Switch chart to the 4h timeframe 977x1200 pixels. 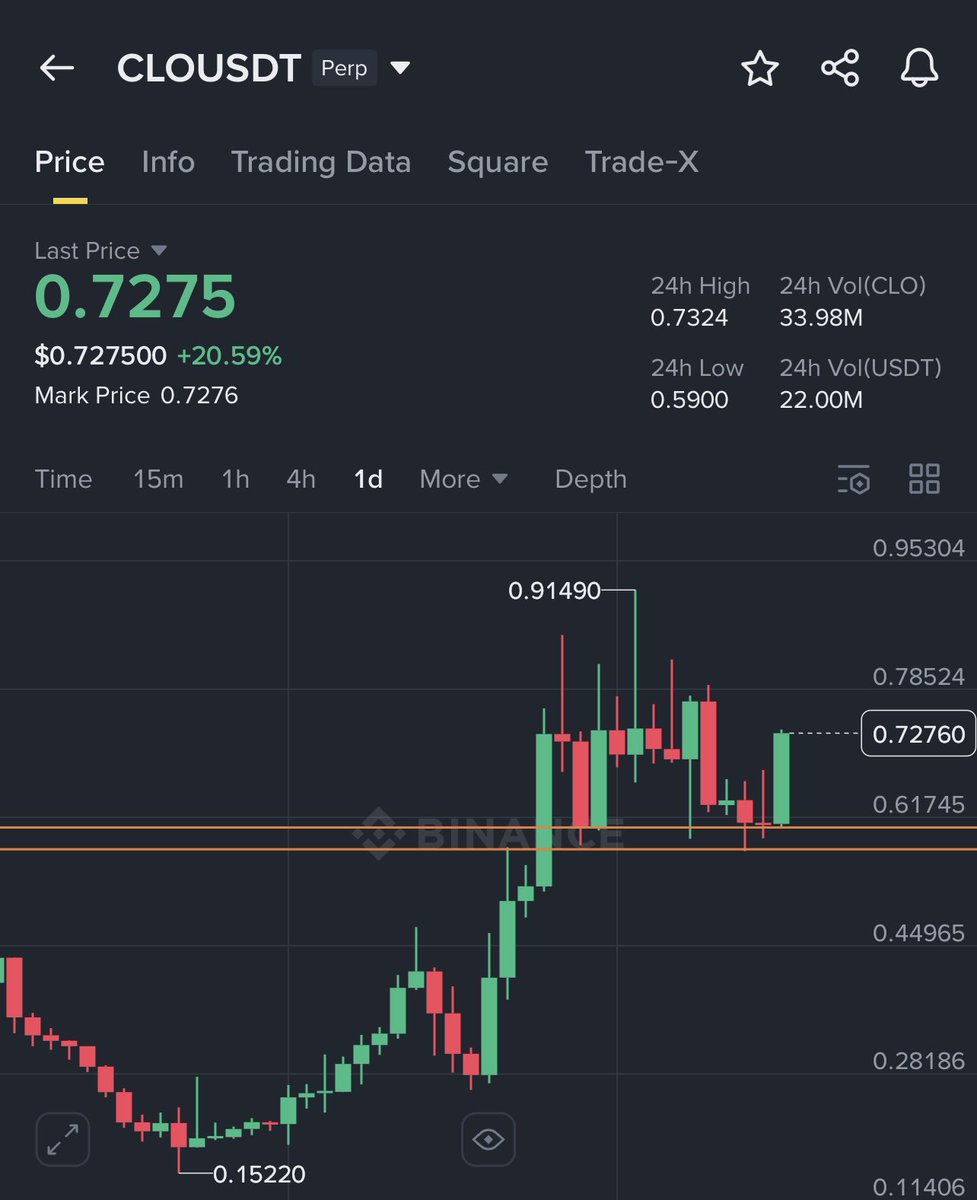(301, 479)
